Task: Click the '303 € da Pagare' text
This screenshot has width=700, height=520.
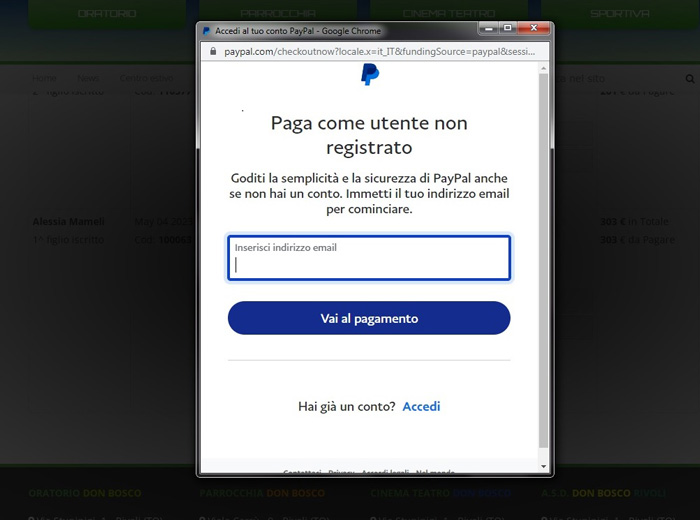Action: [637, 240]
